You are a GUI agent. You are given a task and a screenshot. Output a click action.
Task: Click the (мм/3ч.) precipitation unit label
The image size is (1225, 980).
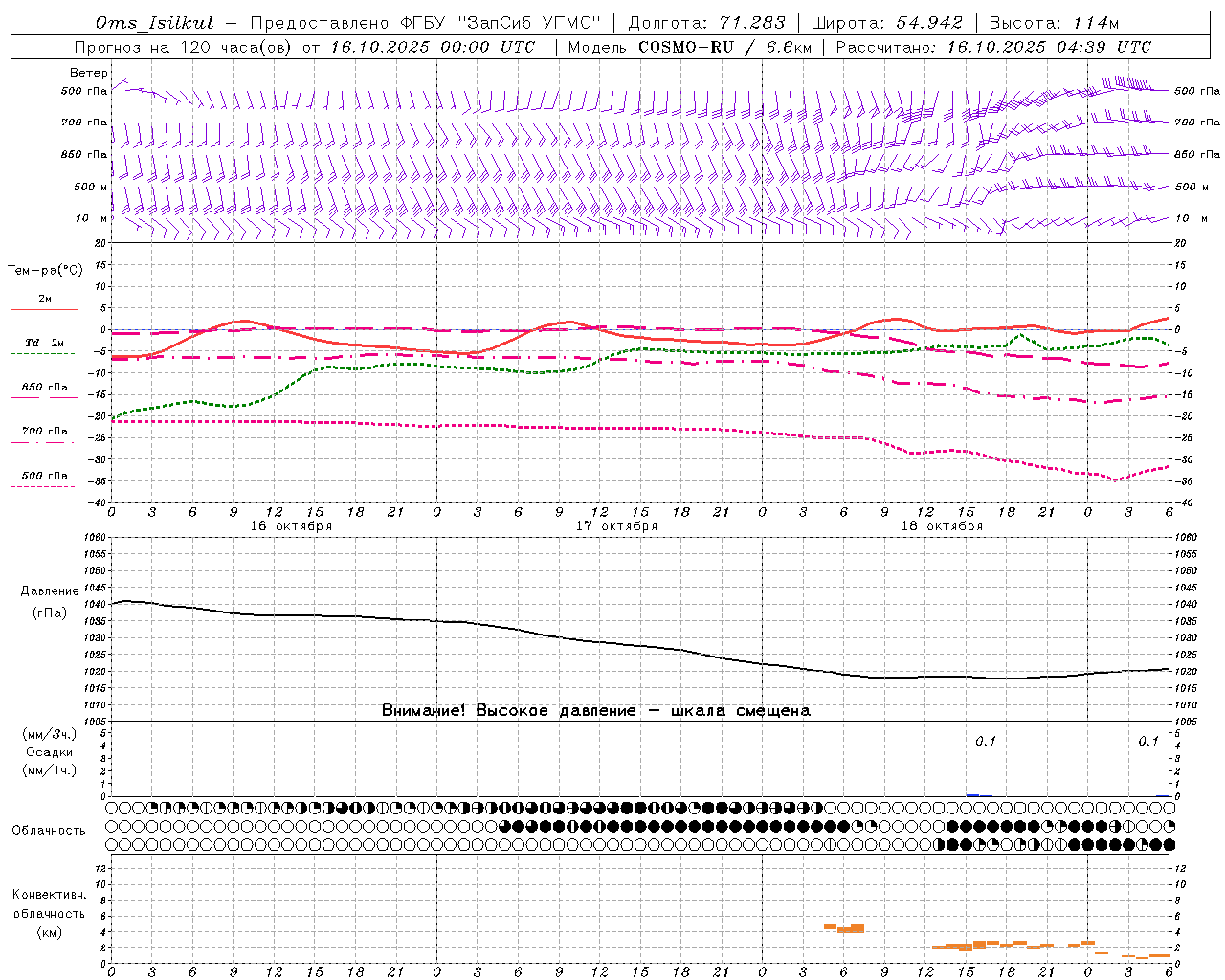49,734
